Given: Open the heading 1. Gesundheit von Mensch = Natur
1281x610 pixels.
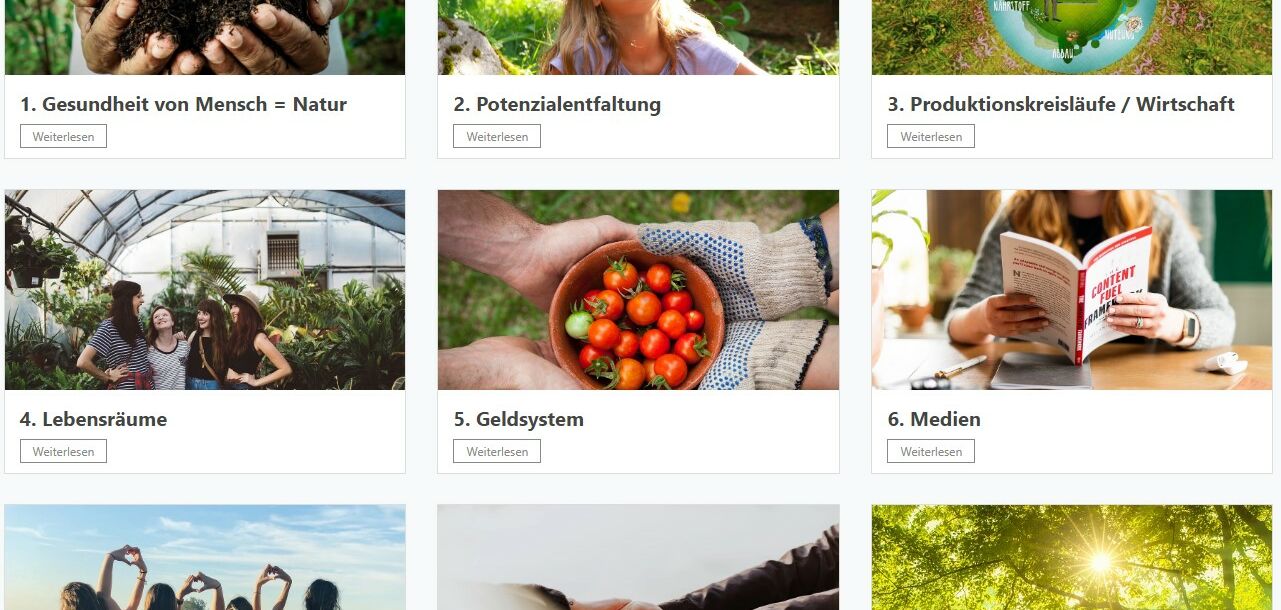Looking at the screenshot, I should click(183, 104).
